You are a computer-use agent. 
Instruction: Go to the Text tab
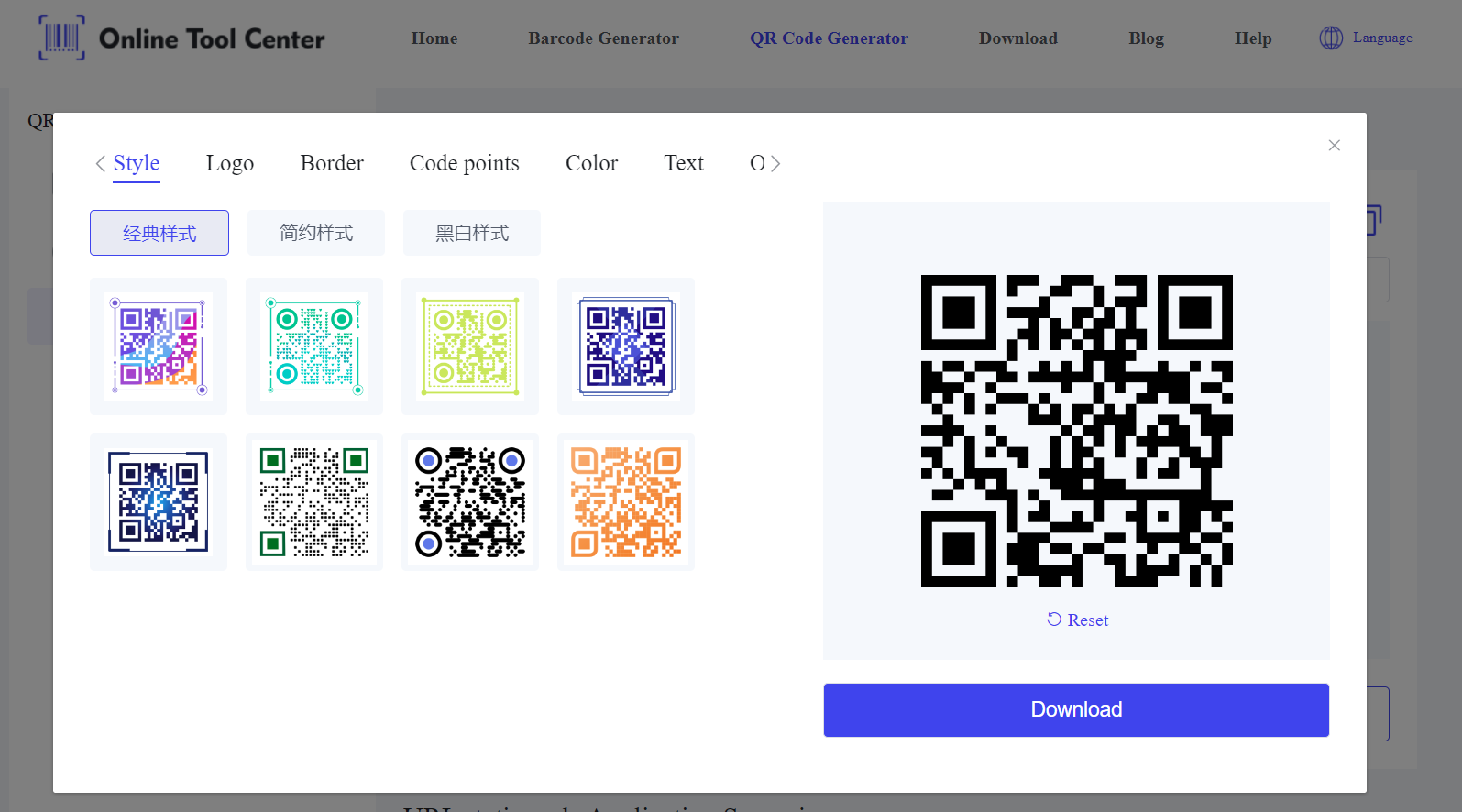pyautogui.click(x=684, y=163)
